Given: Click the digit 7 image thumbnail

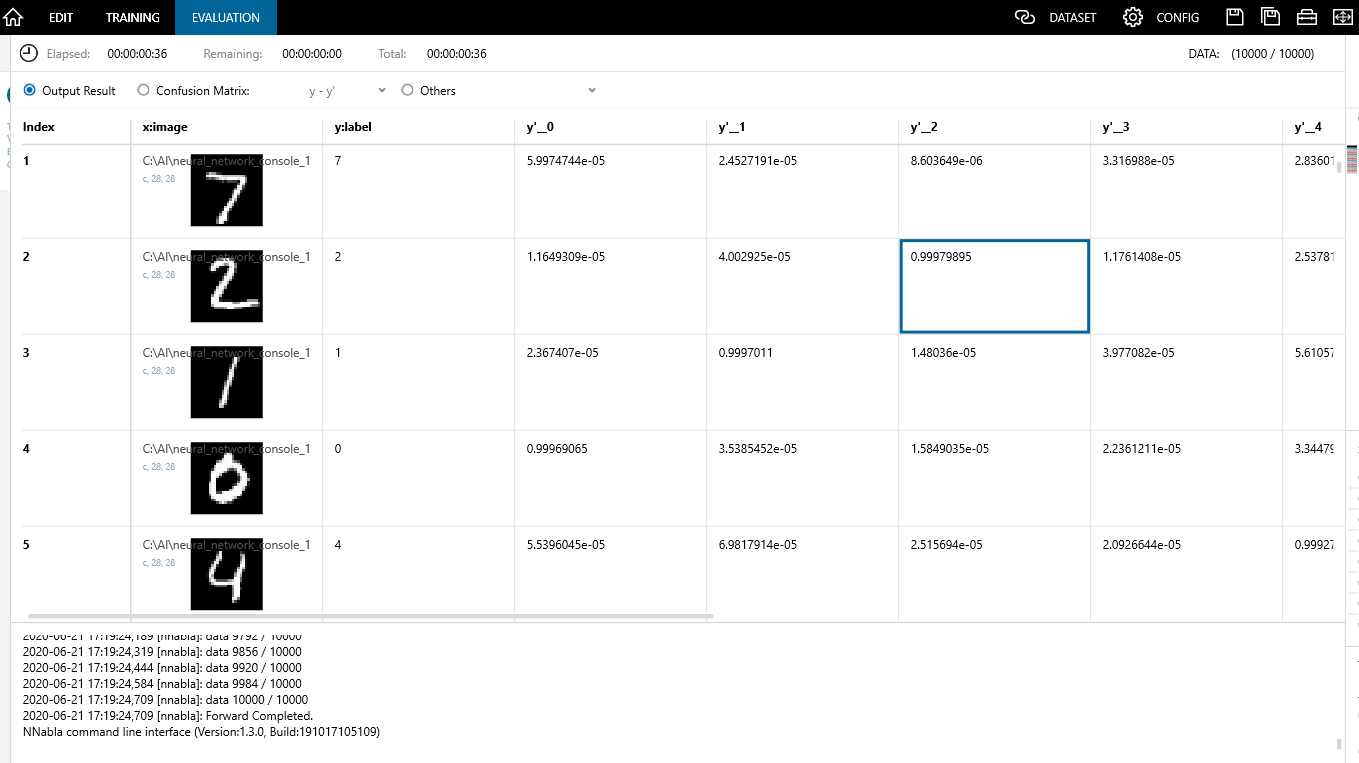Looking at the screenshot, I should pyautogui.click(x=226, y=190).
